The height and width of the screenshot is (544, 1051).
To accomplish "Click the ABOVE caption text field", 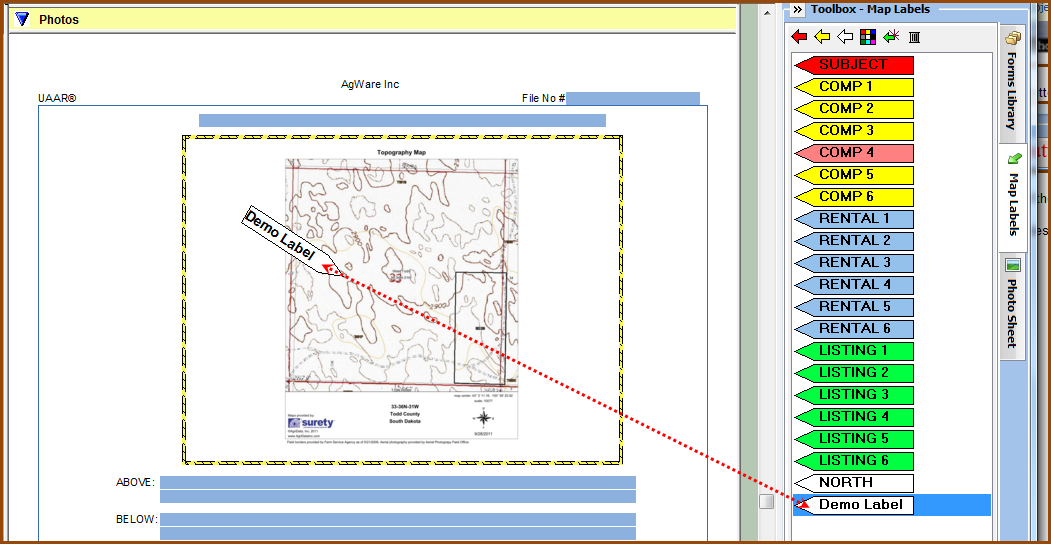I will click(397, 483).
